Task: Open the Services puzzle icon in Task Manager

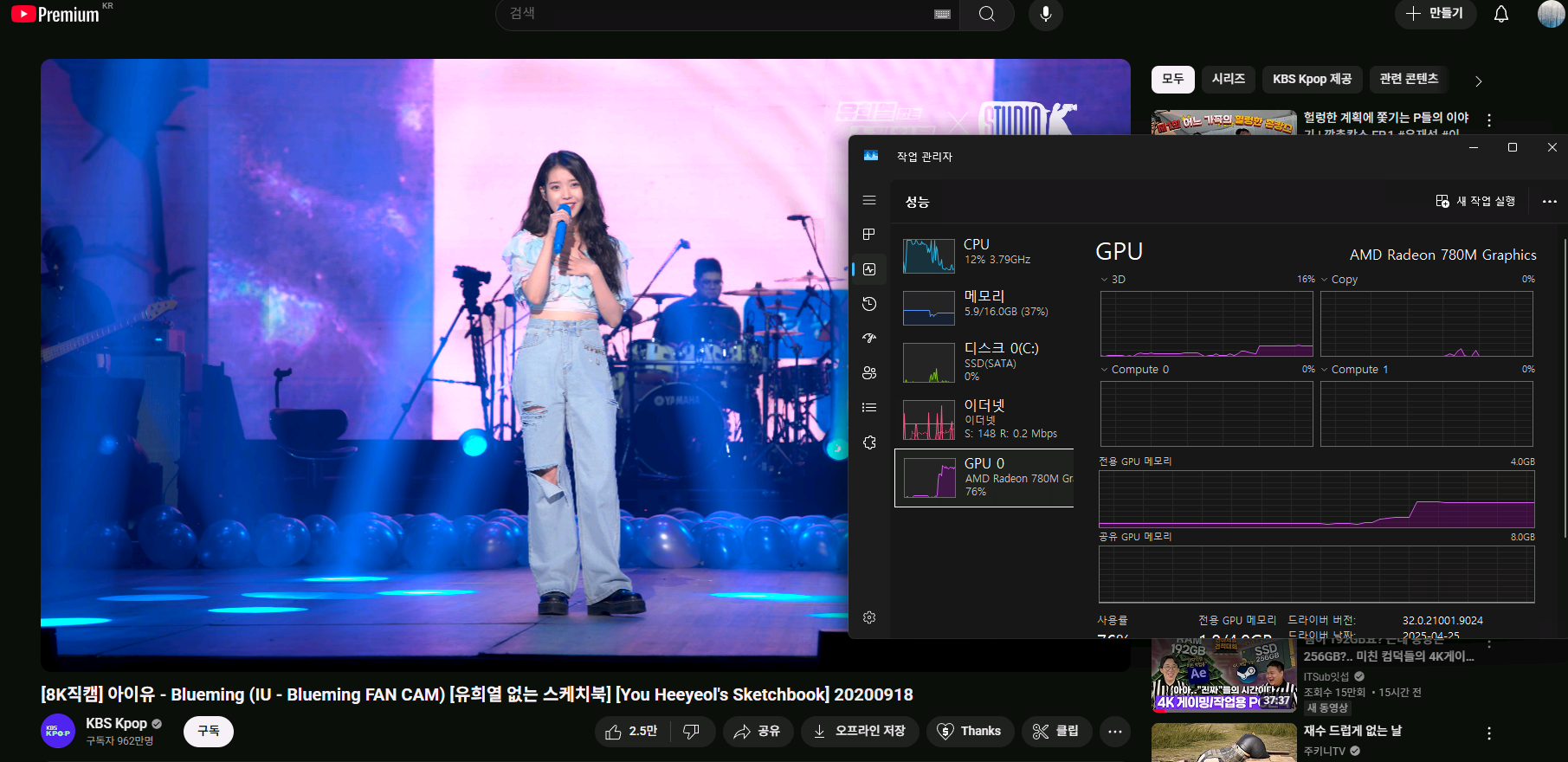Action: pyautogui.click(x=869, y=442)
